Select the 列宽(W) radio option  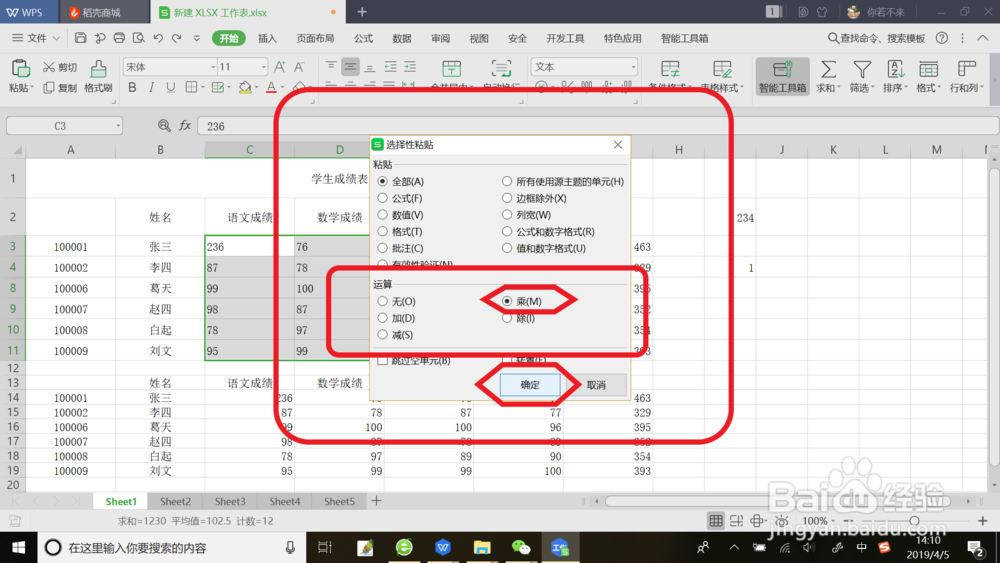[x=507, y=215]
